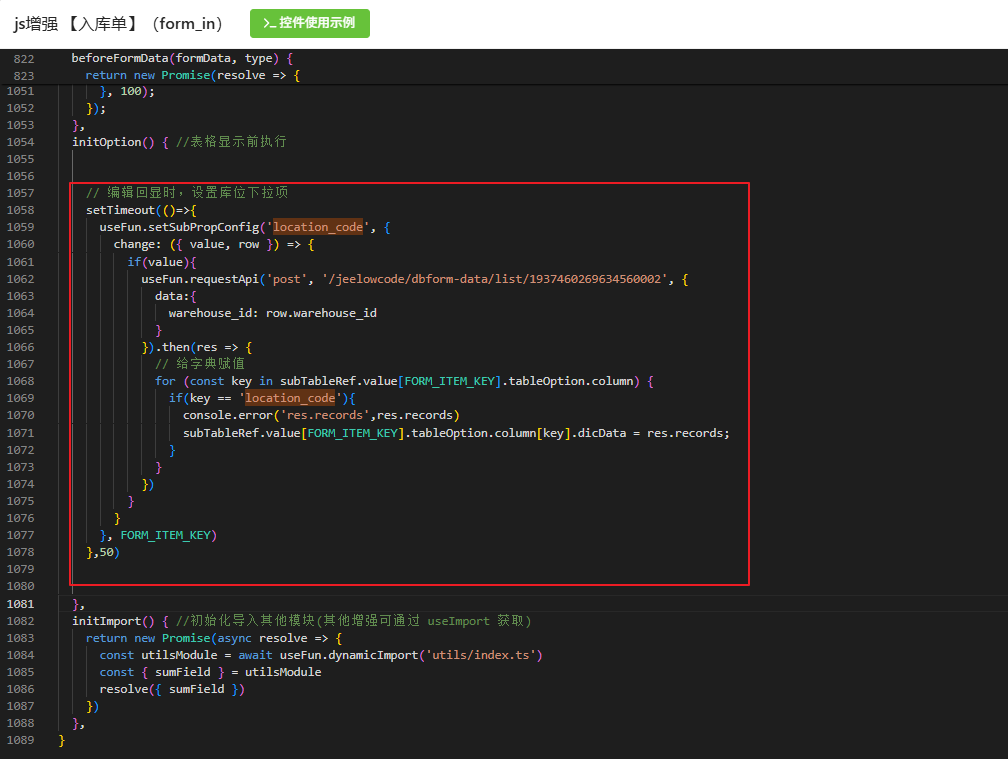
Task: Click useFun.requestApi call on line 1062
Action: (x=200, y=279)
